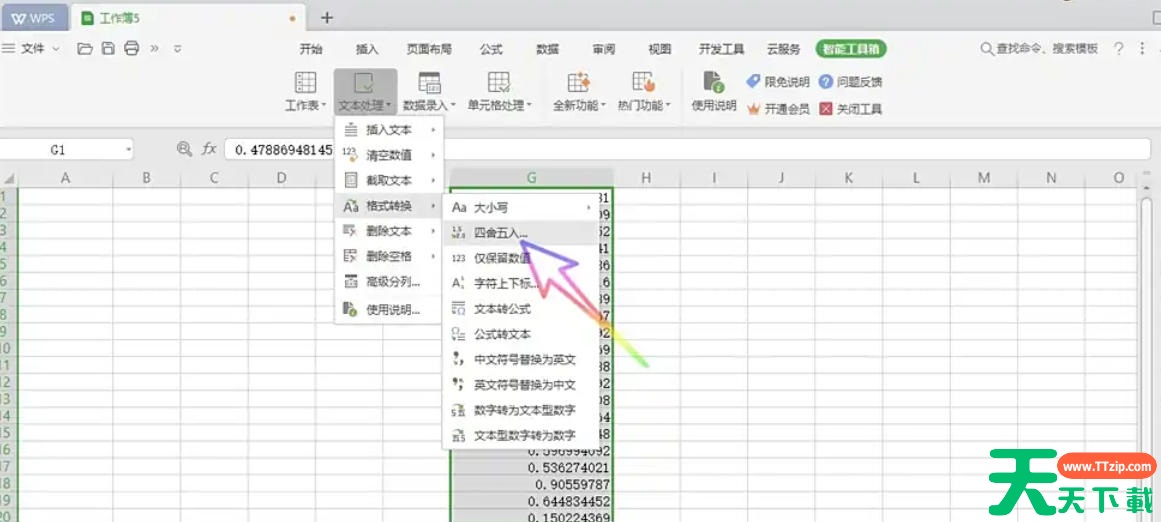The height and width of the screenshot is (522, 1161).
Task: Select 数字转为文本型数字 option
Action: (521, 410)
